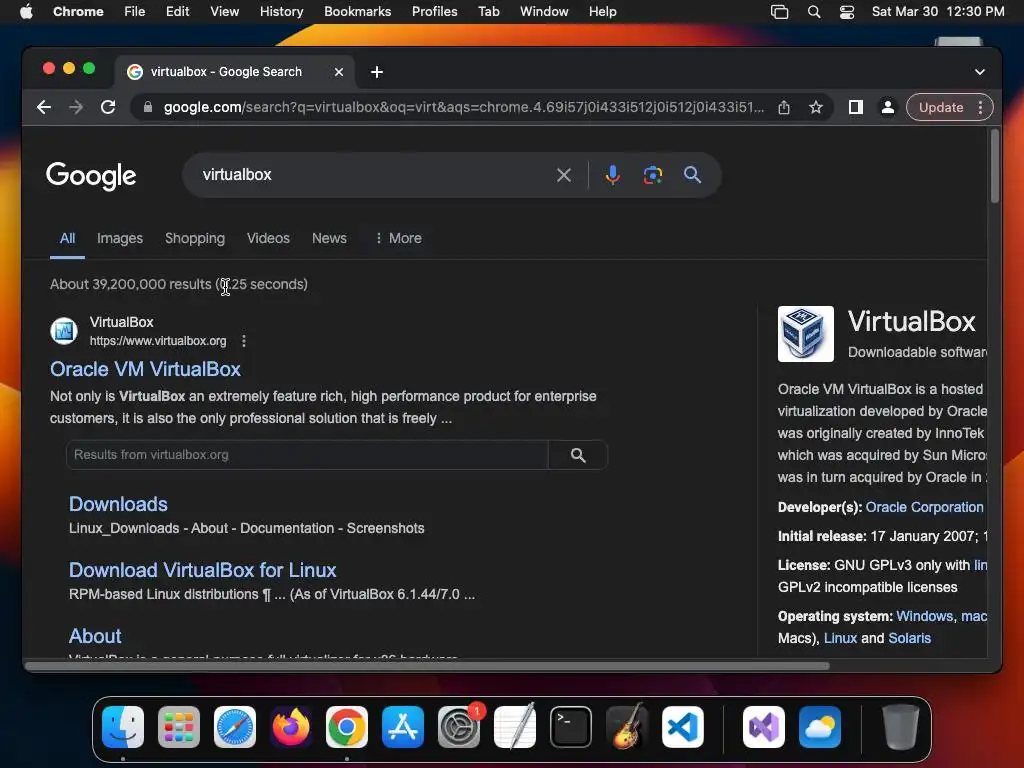Open the Oracle VM VirtualBox result

click(x=145, y=370)
